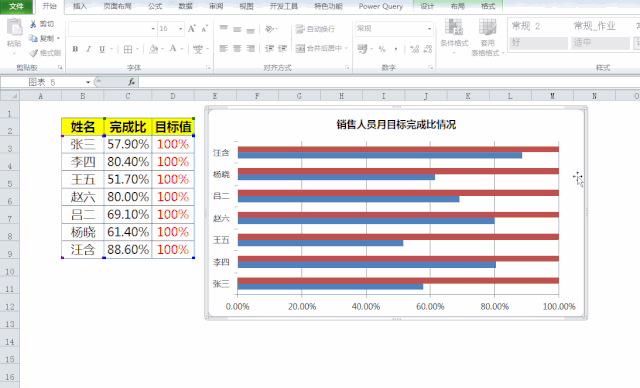The height and width of the screenshot is (388, 640).
Task: Apply top vertical alignment
Action: 224,29
